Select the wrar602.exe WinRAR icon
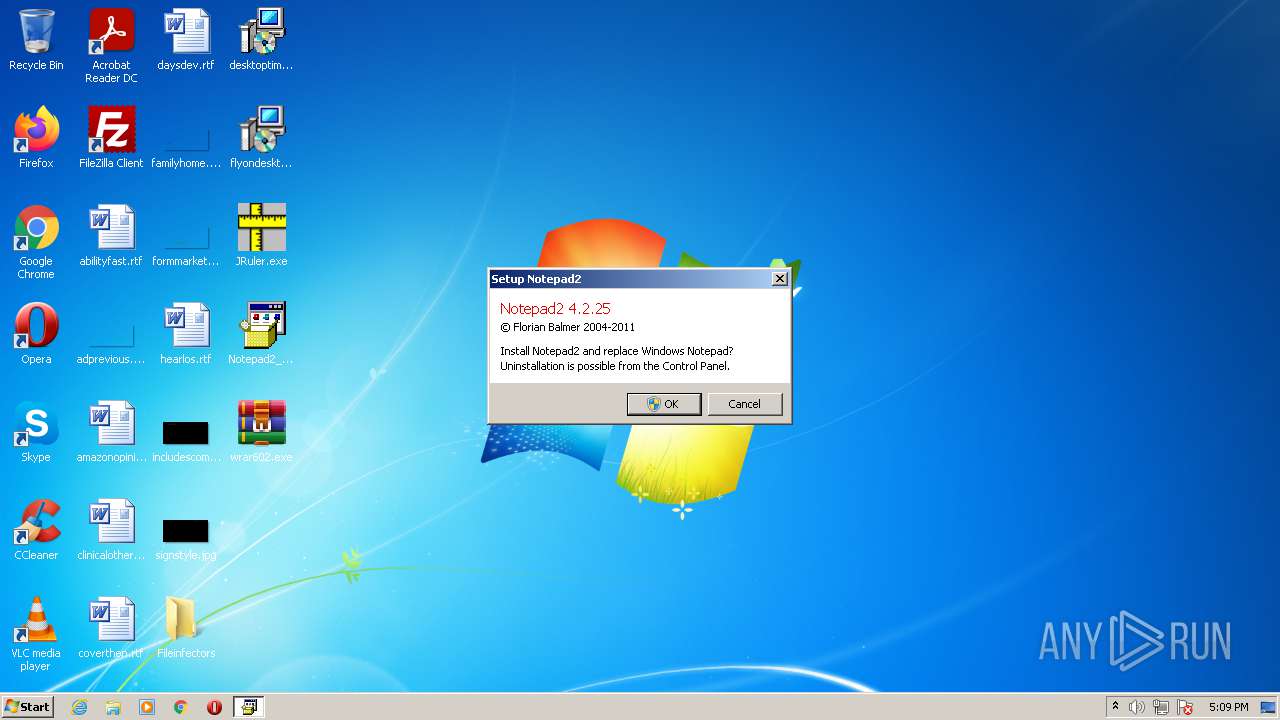Viewport: 1280px width, 720px height. [x=261, y=432]
